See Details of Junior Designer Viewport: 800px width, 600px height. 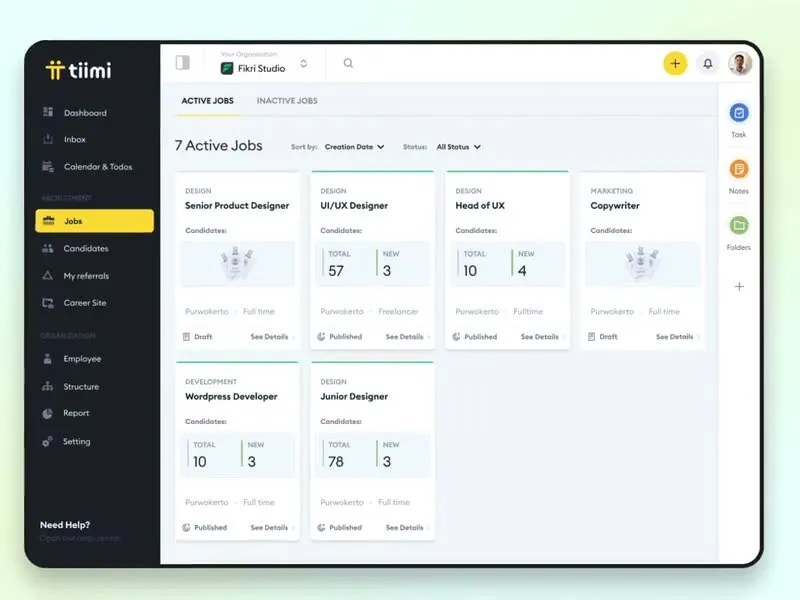coord(405,528)
